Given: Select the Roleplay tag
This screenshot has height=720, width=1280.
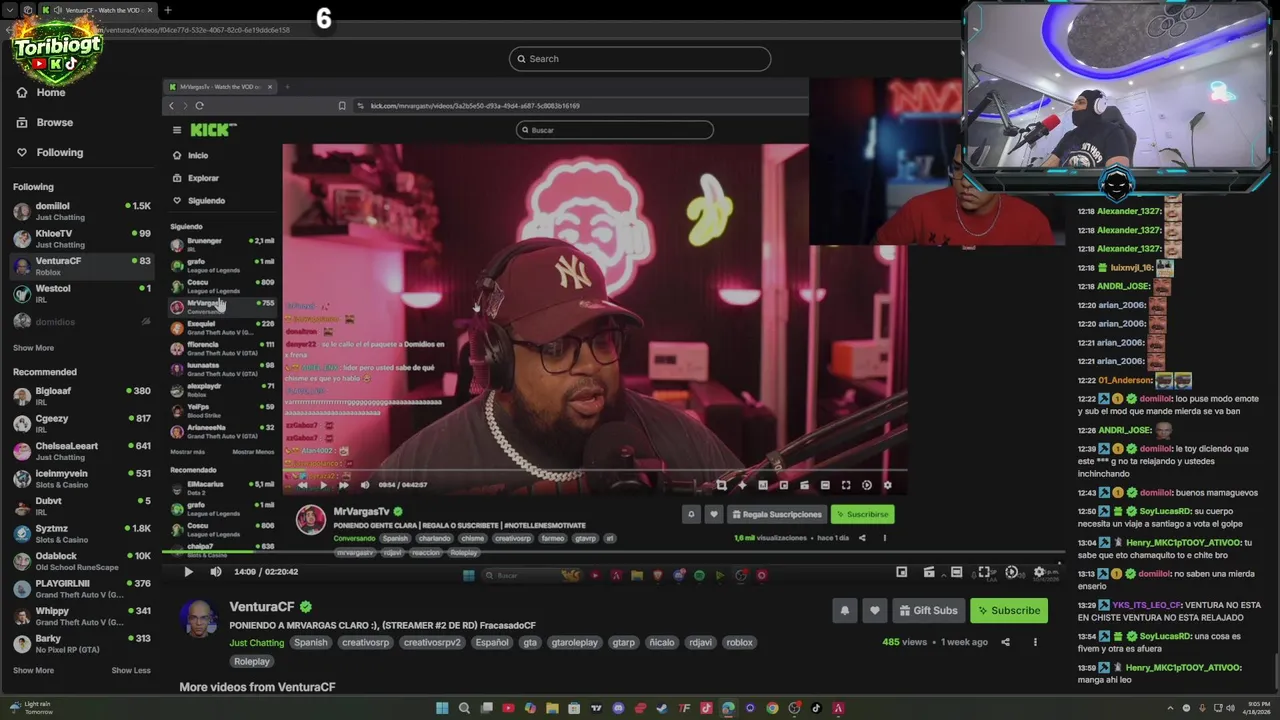Looking at the screenshot, I should [252, 661].
